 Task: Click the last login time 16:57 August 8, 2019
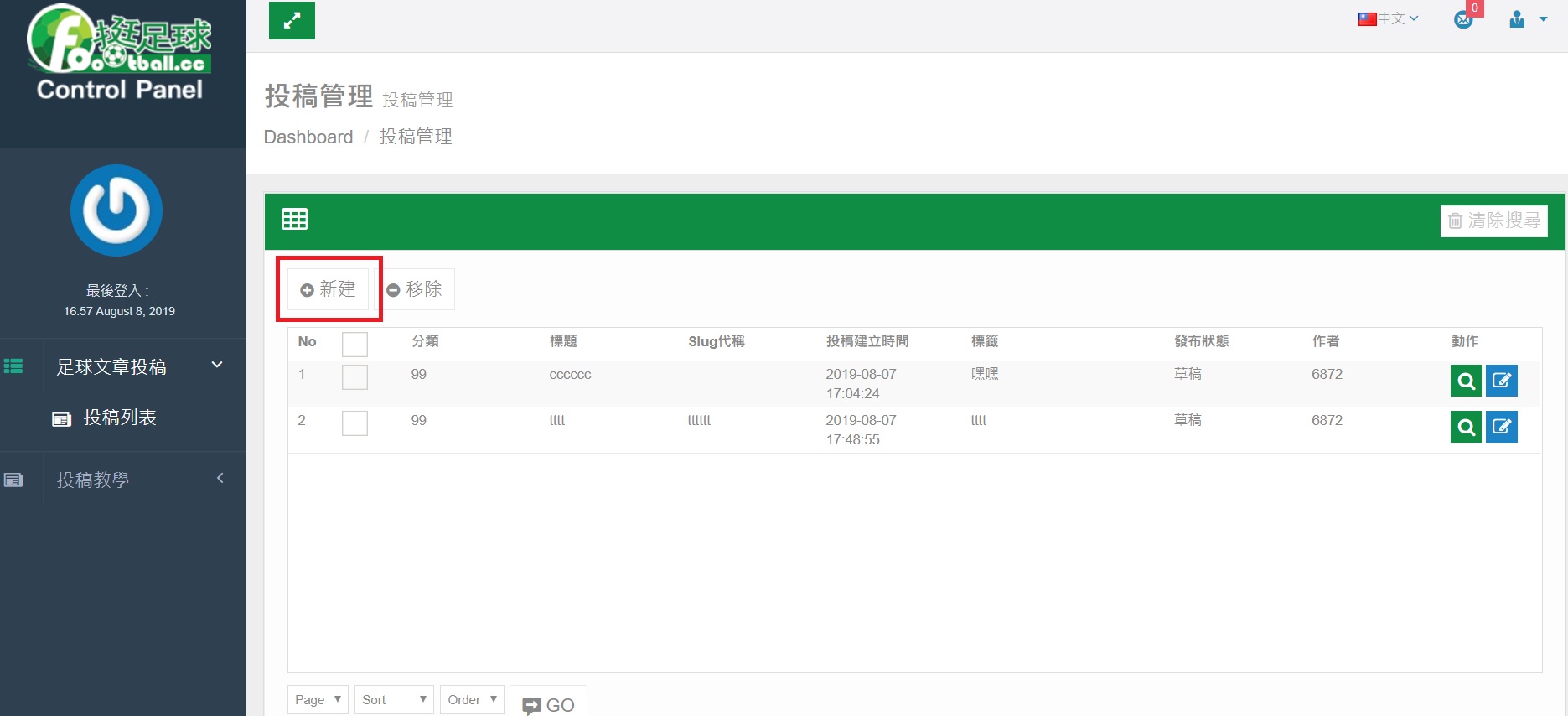point(119,311)
